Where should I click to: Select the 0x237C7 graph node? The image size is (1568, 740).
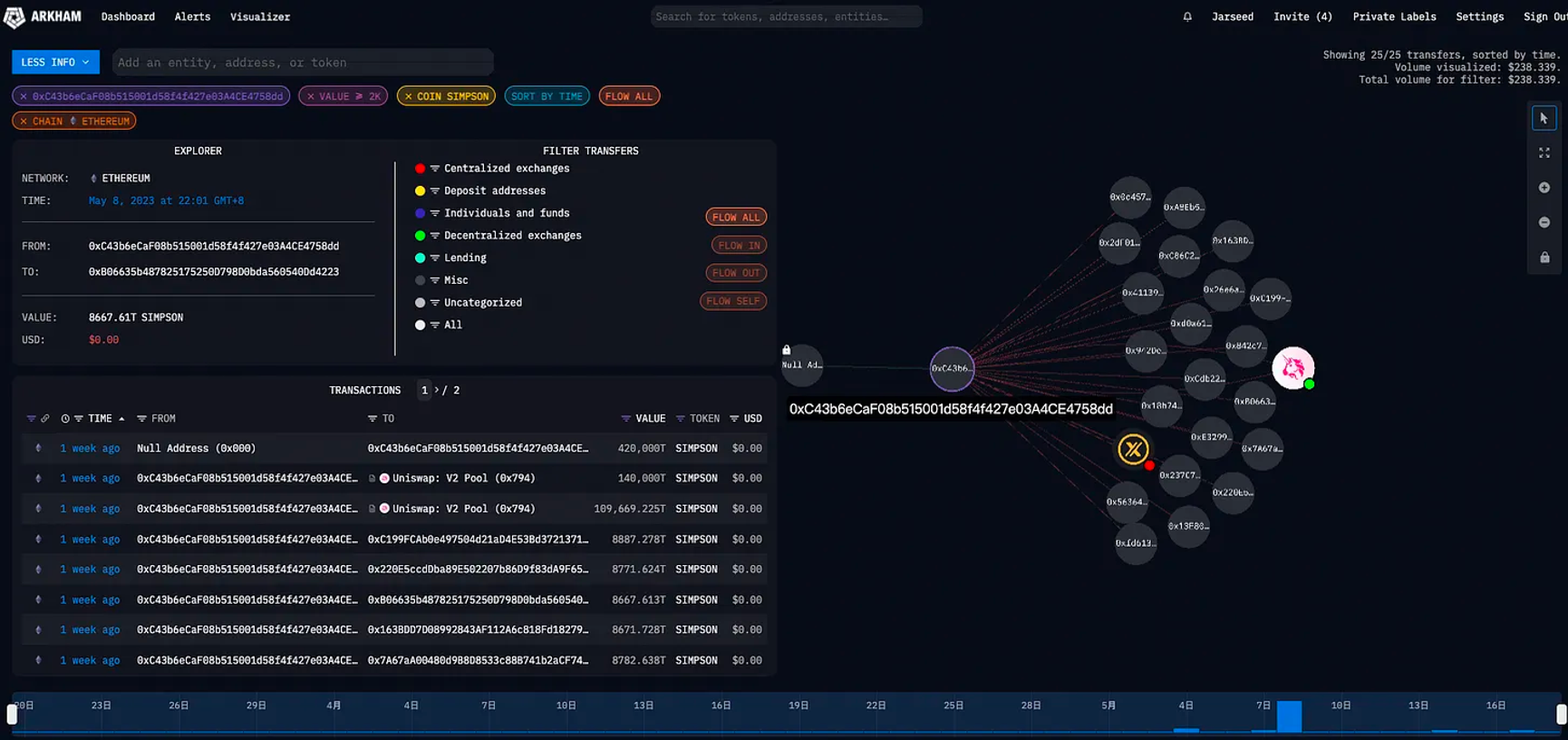pos(1179,475)
